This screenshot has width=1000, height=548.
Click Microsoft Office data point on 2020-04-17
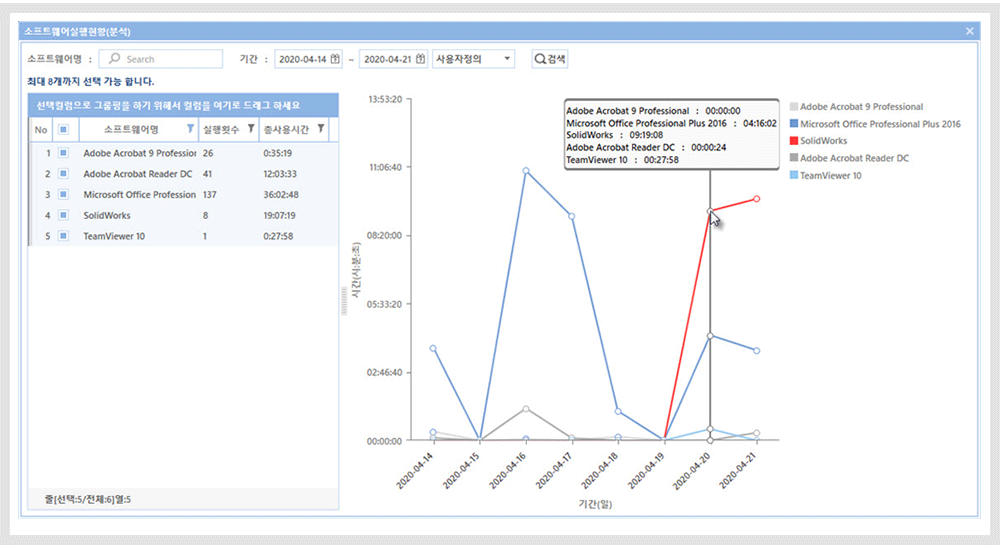[571, 216]
